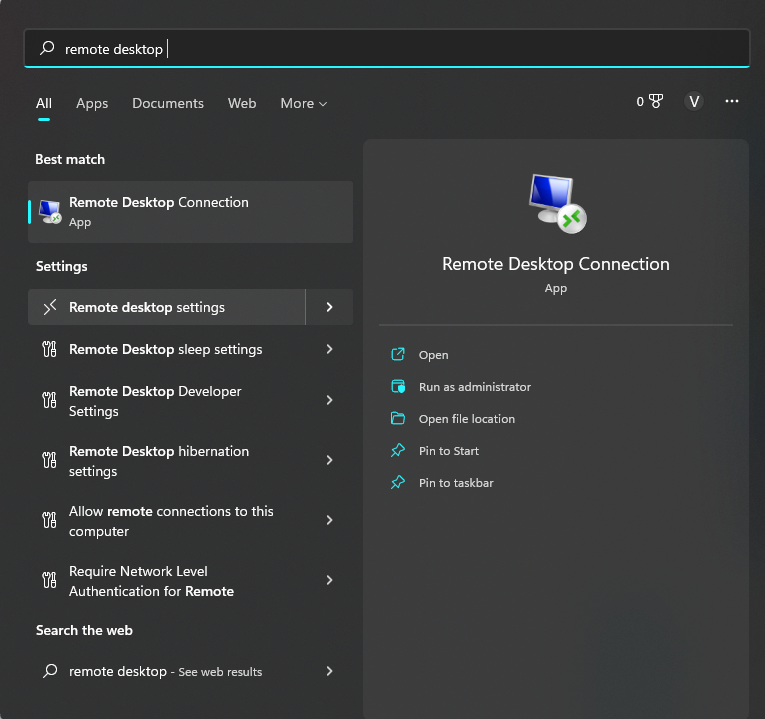Click the web search magnifier icon
This screenshot has width=765, height=719.
pyautogui.click(x=50, y=671)
